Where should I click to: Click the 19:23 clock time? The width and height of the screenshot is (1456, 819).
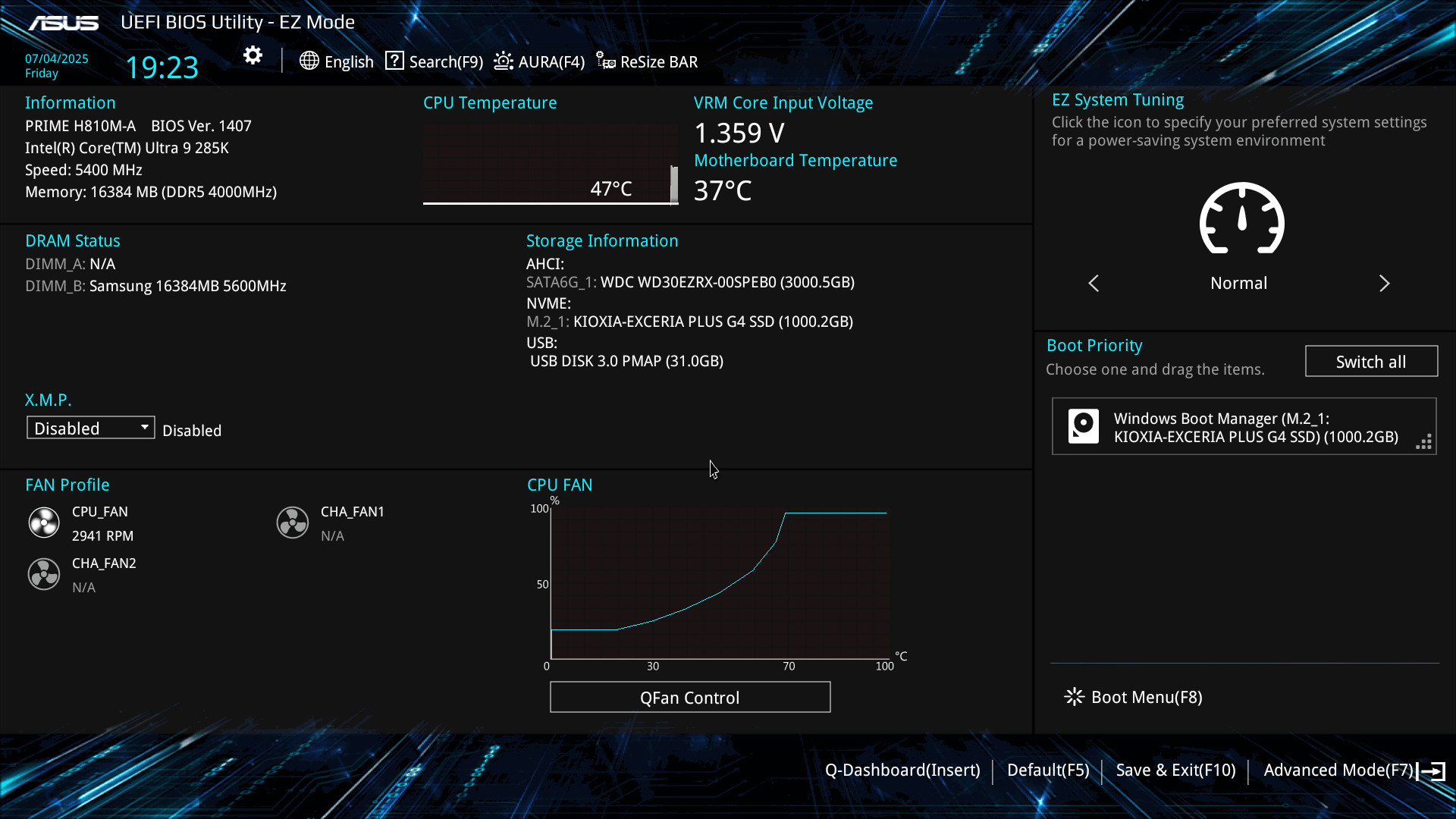(162, 67)
